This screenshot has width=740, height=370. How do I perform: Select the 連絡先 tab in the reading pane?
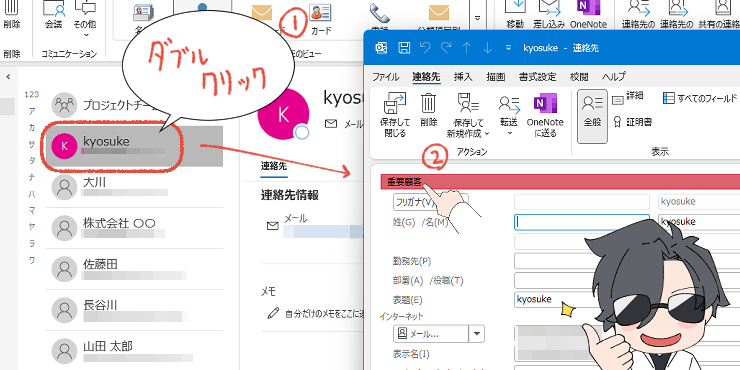click(274, 167)
